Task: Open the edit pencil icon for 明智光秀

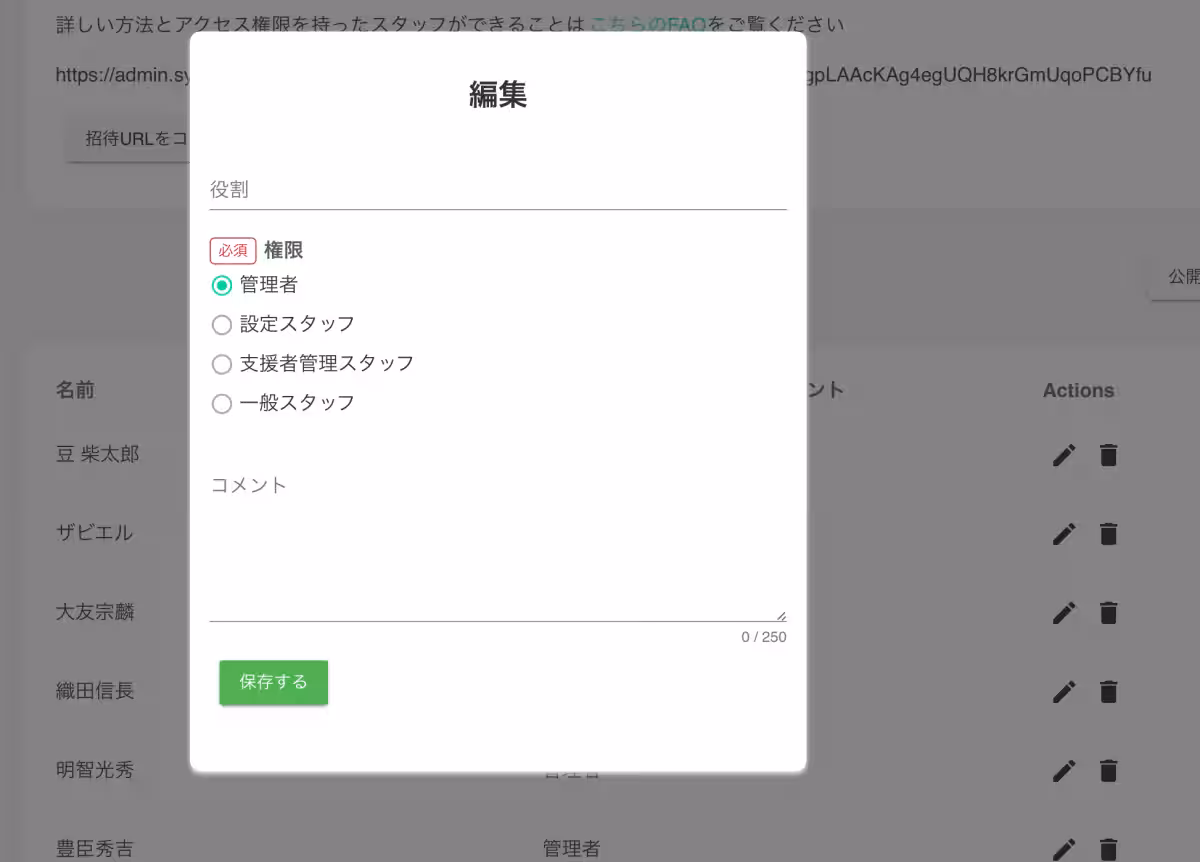Action: [x=1064, y=770]
